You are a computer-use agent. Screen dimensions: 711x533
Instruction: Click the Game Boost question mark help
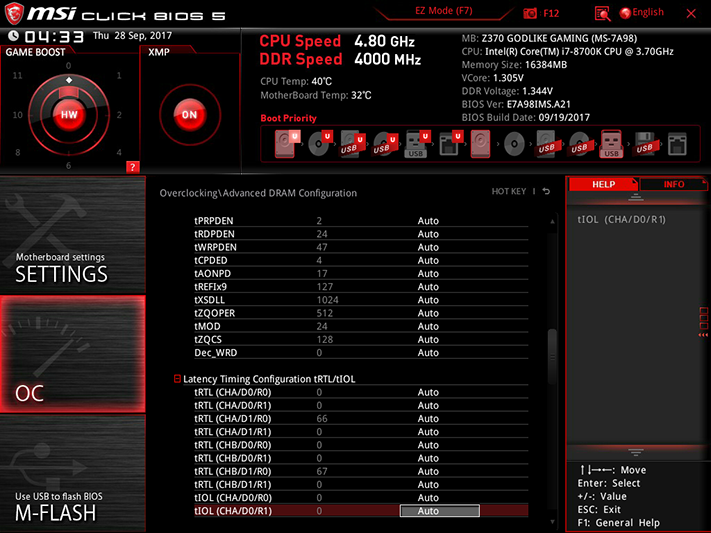coord(132,166)
